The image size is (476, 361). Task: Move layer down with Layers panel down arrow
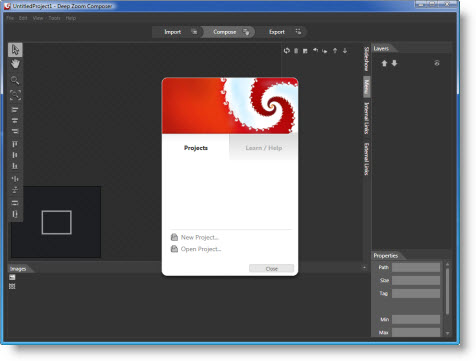[x=394, y=63]
